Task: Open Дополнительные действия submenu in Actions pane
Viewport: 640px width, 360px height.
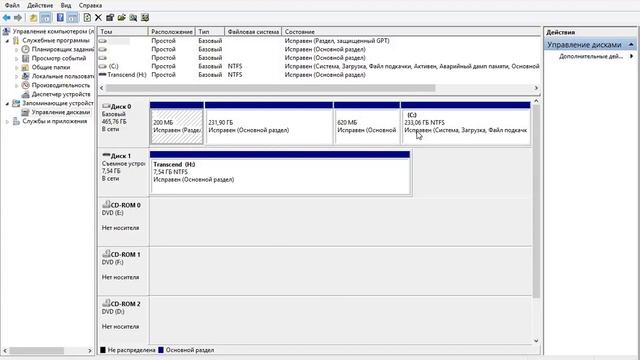Action: coord(591,56)
